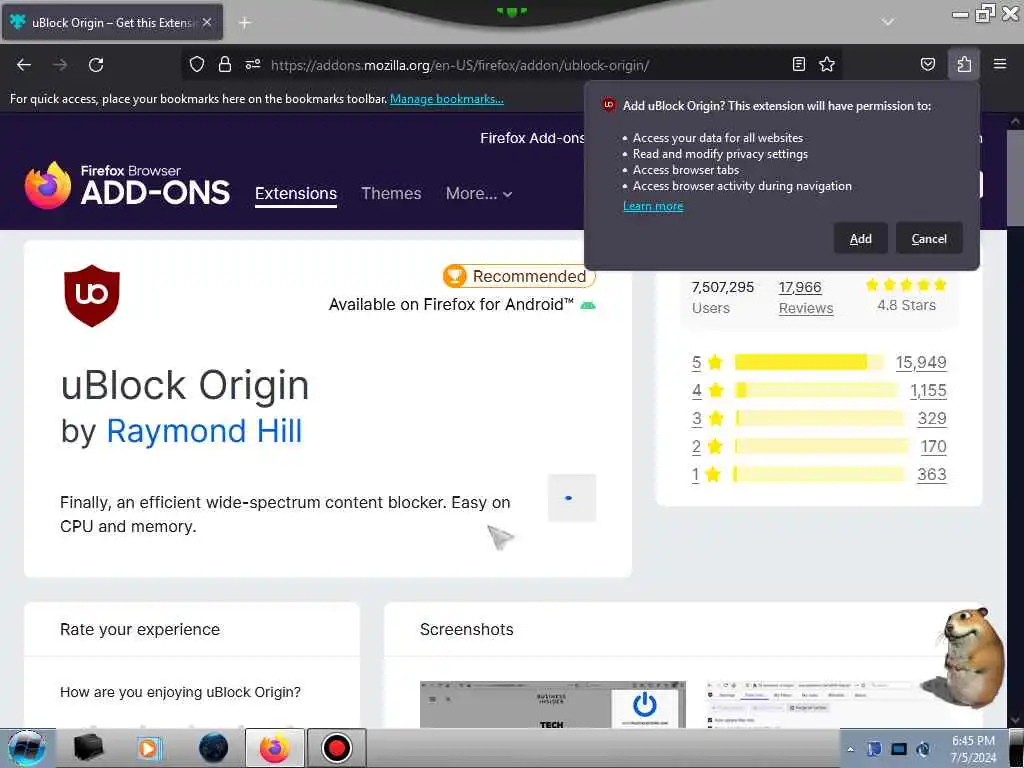Image resolution: width=1024 pixels, height=768 pixels.
Task: Open the 329 three-star review count
Action: click(x=932, y=418)
